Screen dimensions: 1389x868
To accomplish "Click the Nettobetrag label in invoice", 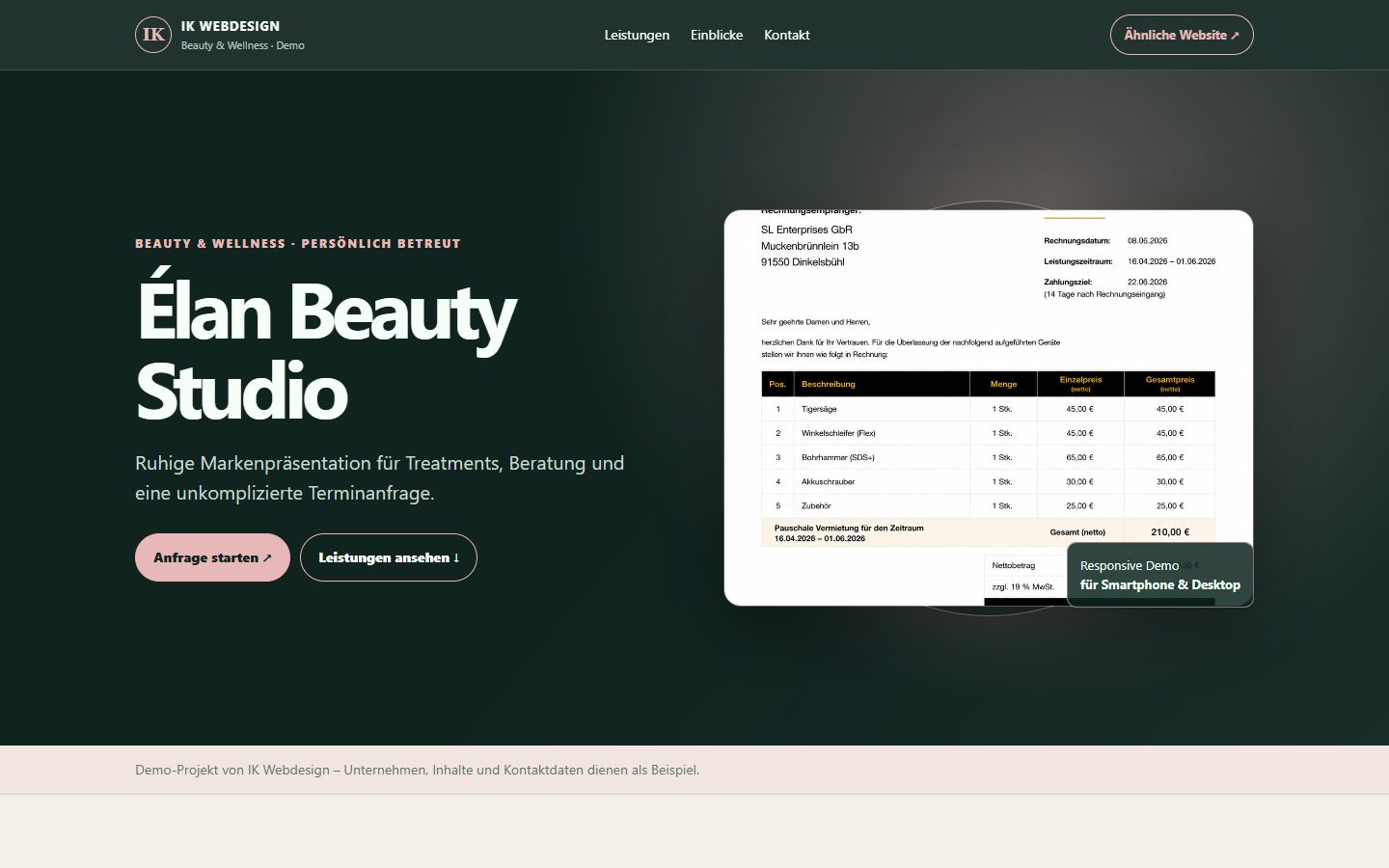I will tap(1014, 565).
